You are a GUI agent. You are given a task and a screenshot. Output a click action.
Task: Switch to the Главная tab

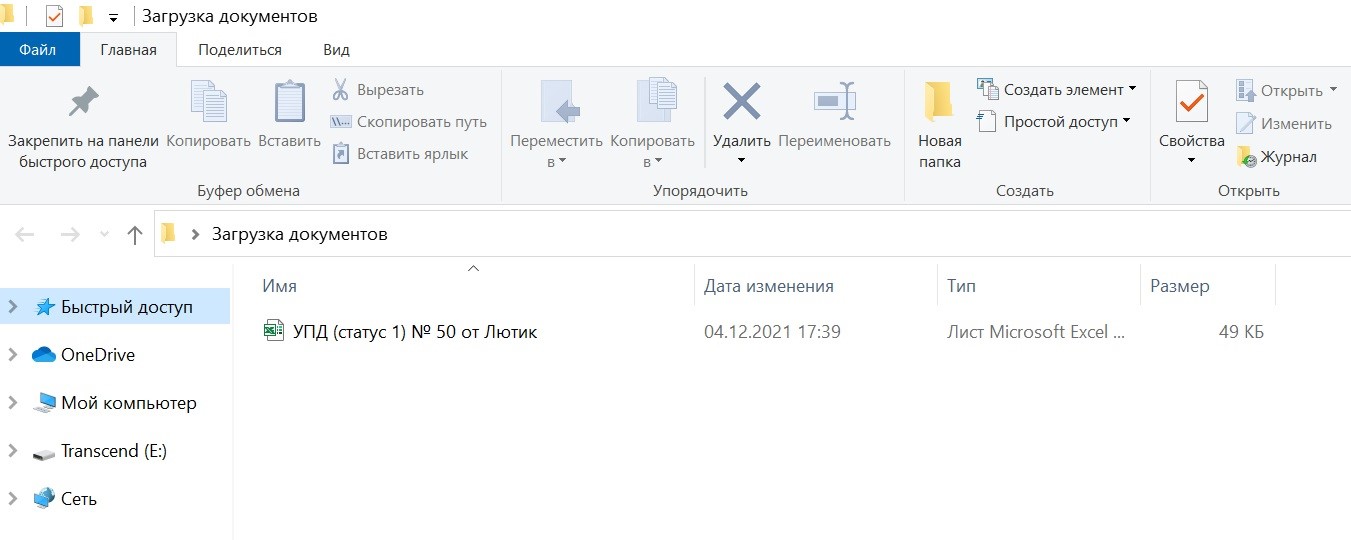point(129,49)
